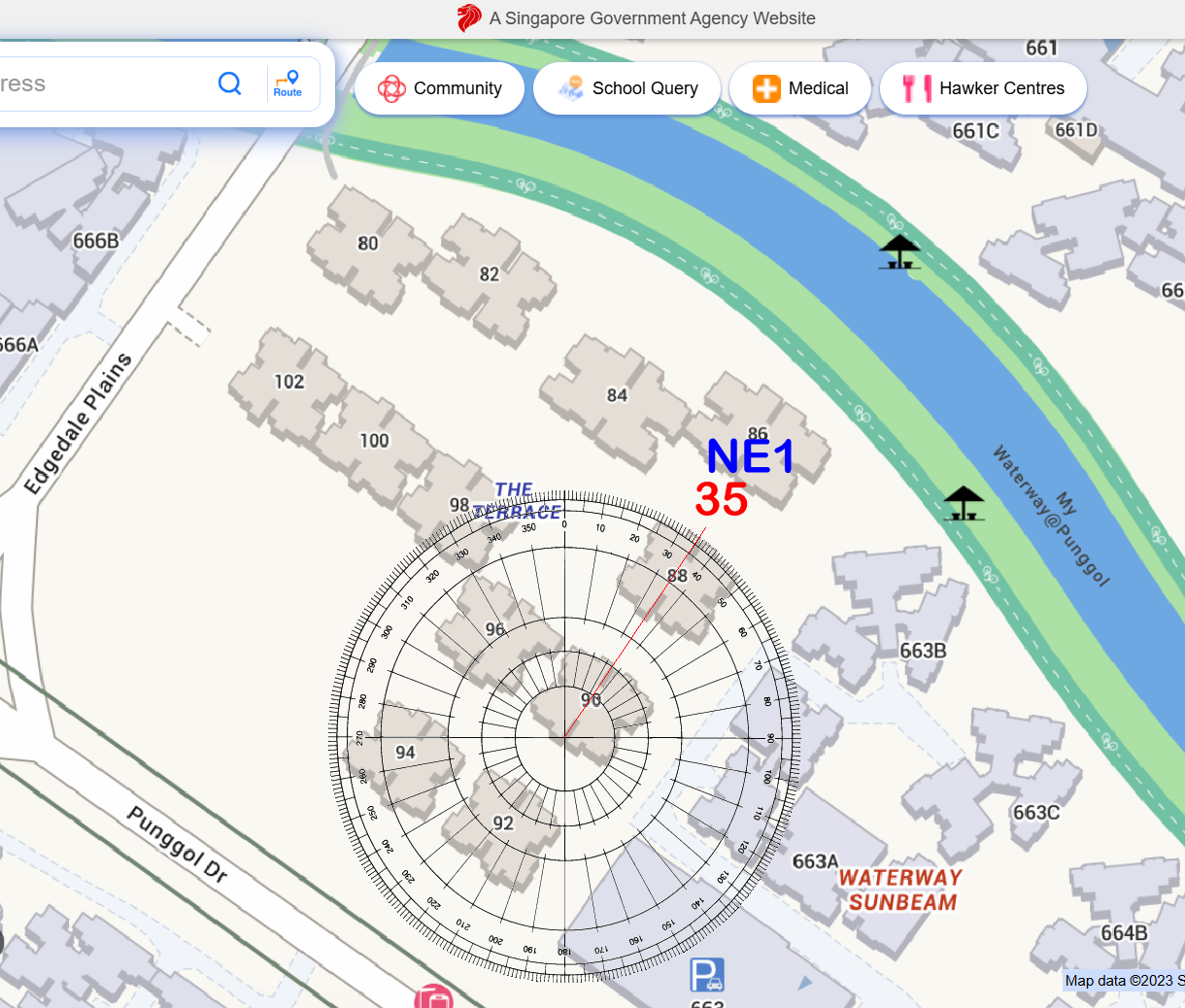Open the School Query filter
The width and height of the screenshot is (1185, 1008).
(627, 88)
